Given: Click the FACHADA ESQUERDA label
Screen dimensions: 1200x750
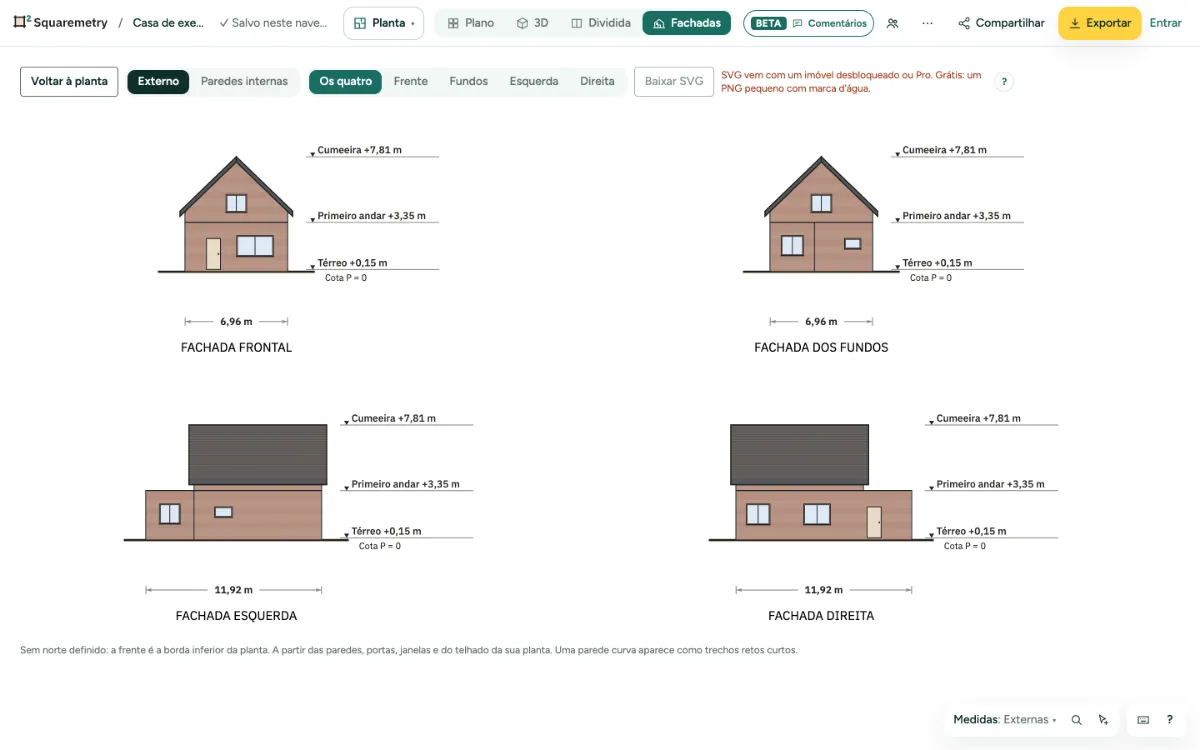Looking at the screenshot, I should click(x=236, y=616).
